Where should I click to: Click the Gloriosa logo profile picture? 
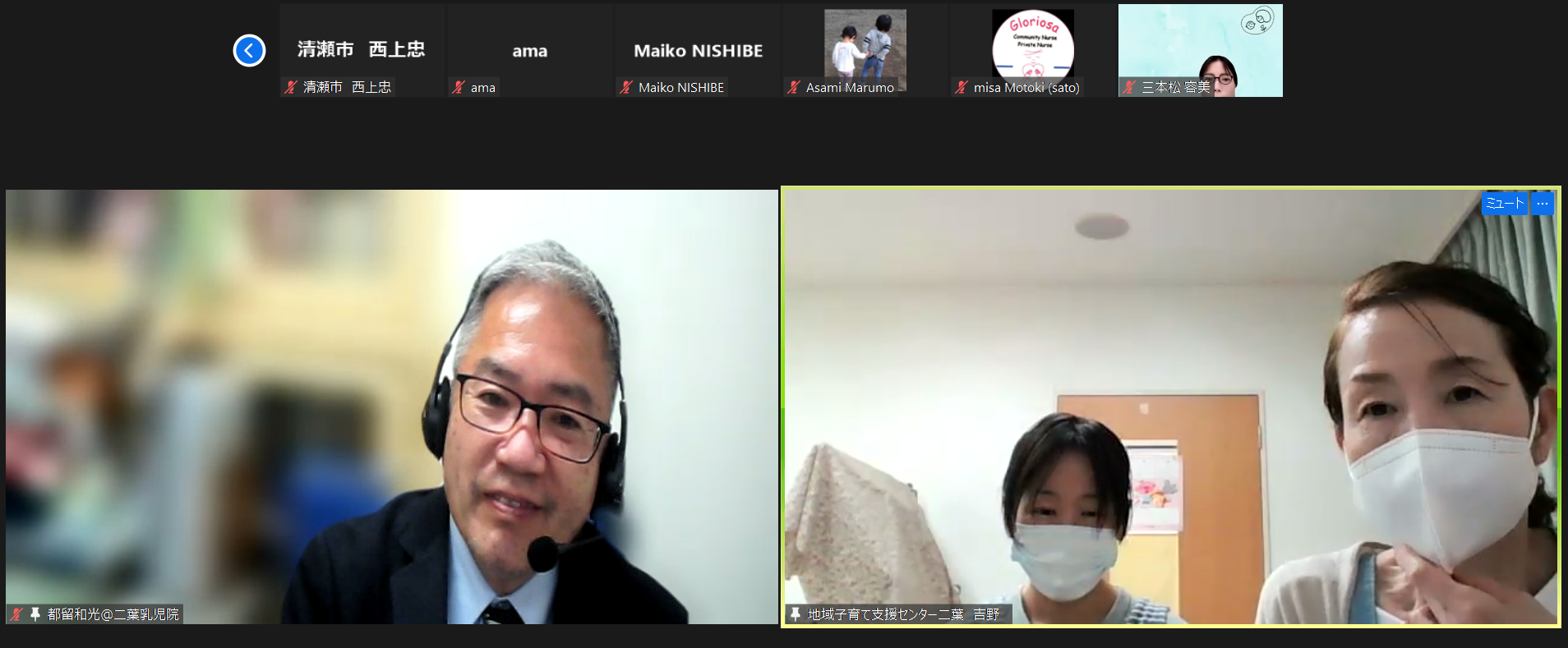point(1032,43)
